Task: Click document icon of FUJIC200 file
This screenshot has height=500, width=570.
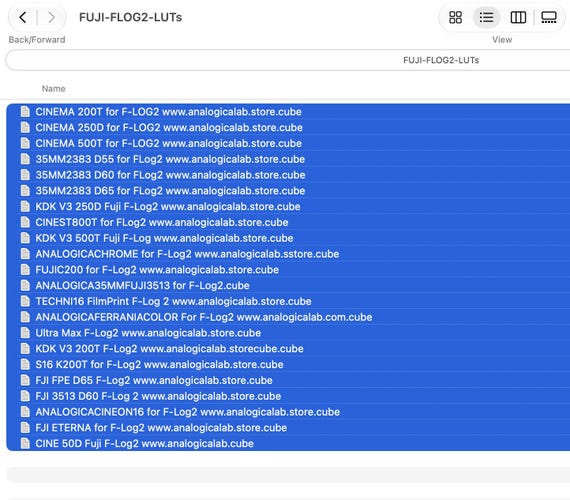Action: [25, 270]
